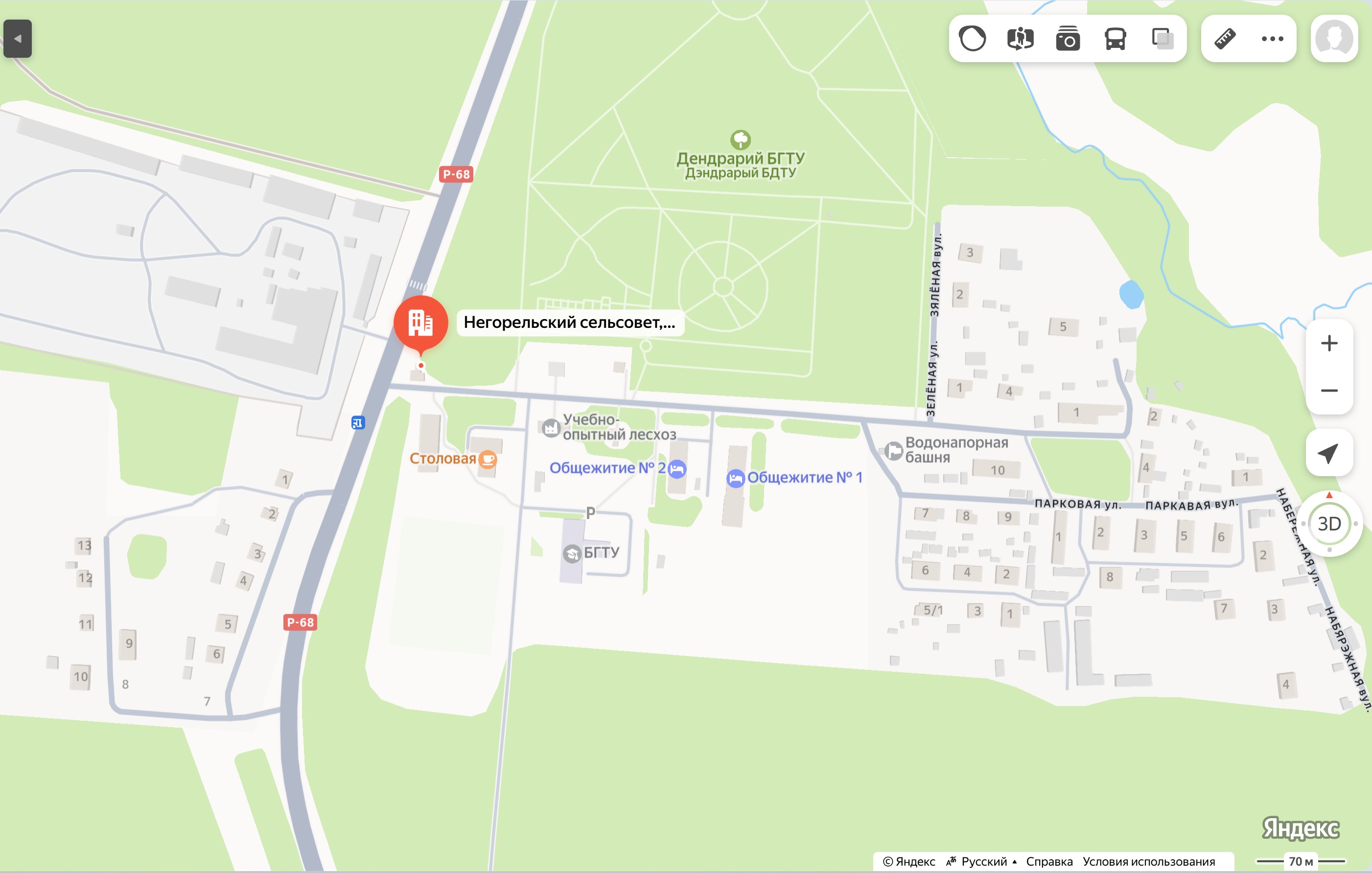Screen dimensions: 1372x873
Task: Zoom out with minus button
Action: [1329, 391]
